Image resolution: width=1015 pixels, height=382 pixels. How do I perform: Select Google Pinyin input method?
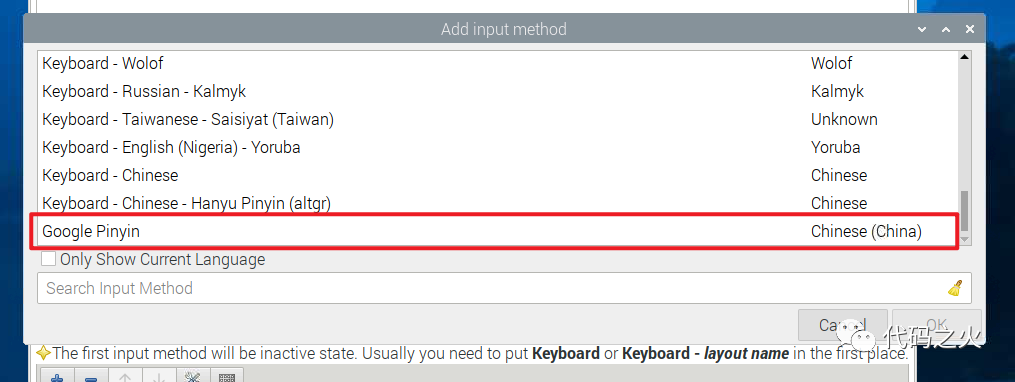point(497,231)
